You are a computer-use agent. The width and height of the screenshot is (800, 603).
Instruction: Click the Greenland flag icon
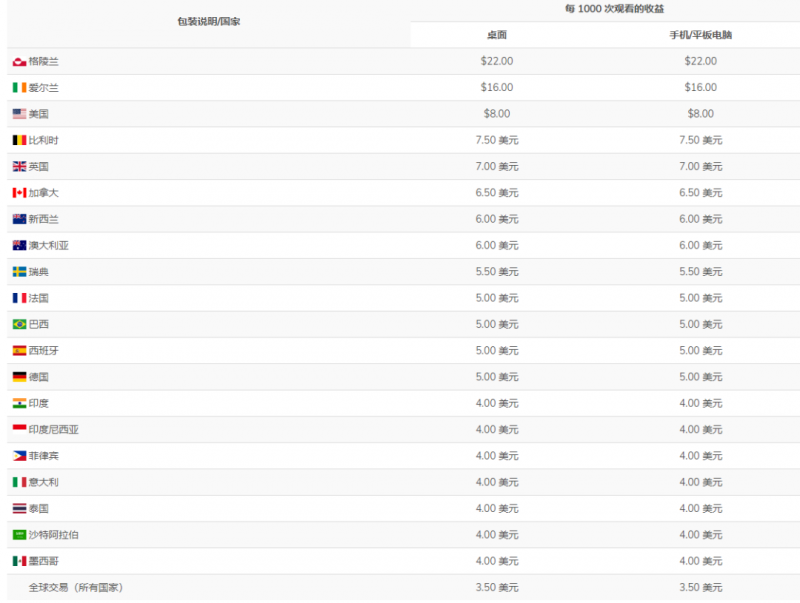coord(19,62)
